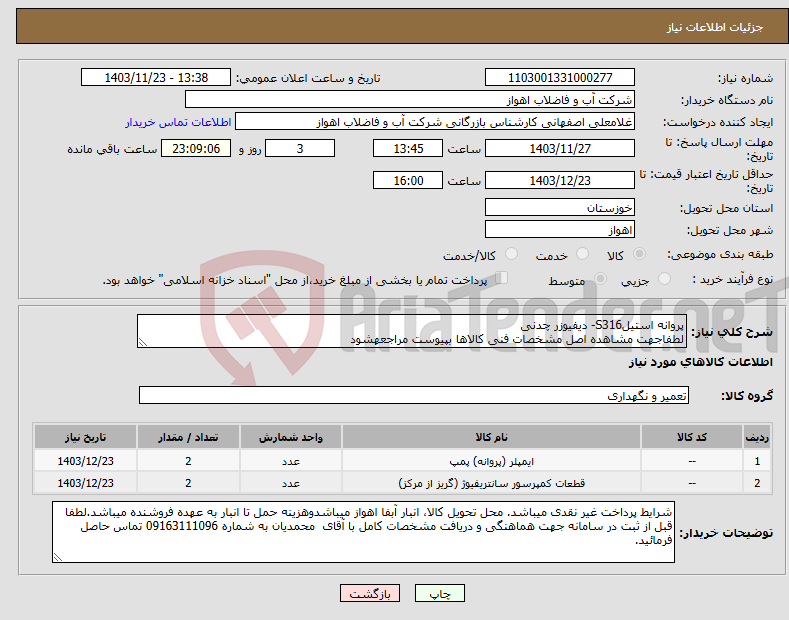Click the goods group field تعمیر و نگهداری

pos(414,396)
